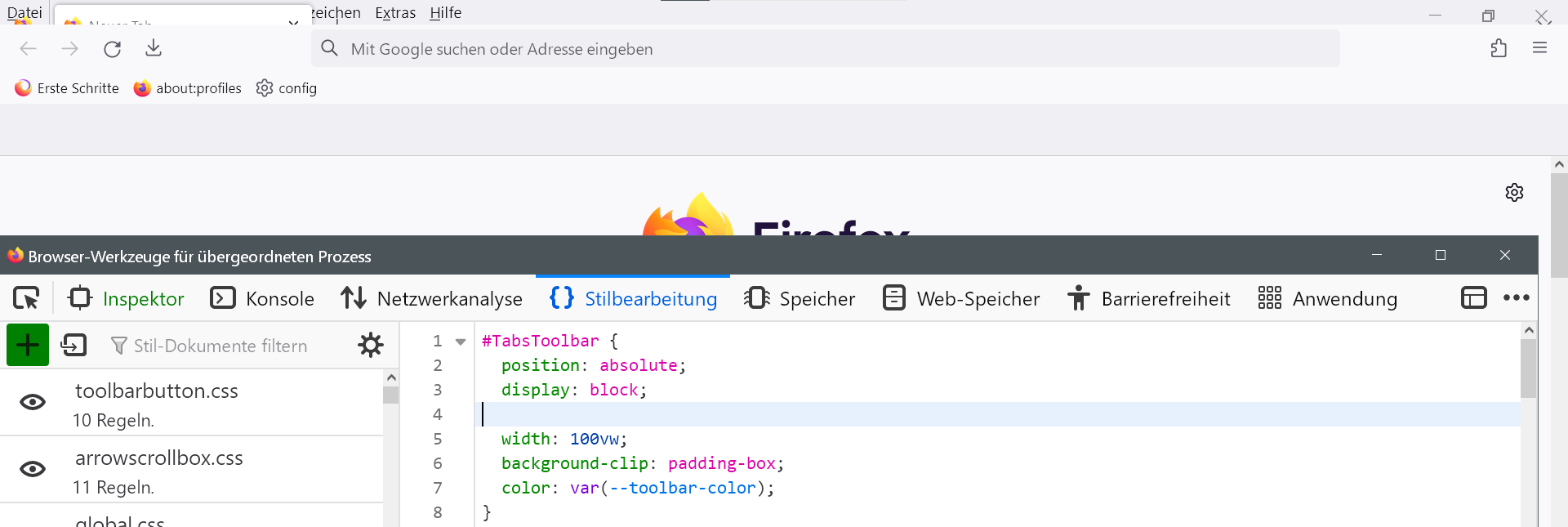Open the Erste Schritte bookmark
This screenshot has width=1568, height=527.
coord(67,88)
